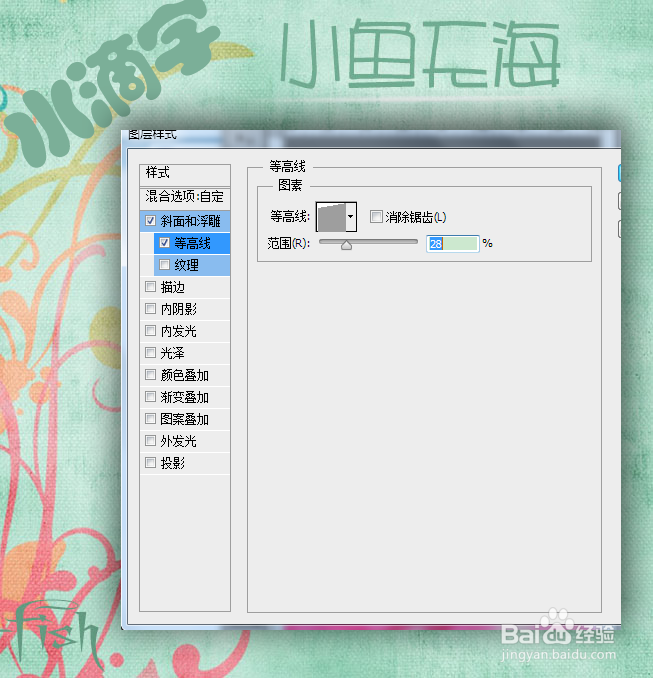Select the 样式 list header
The width and height of the screenshot is (653, 678).
[x=185, y=174]
